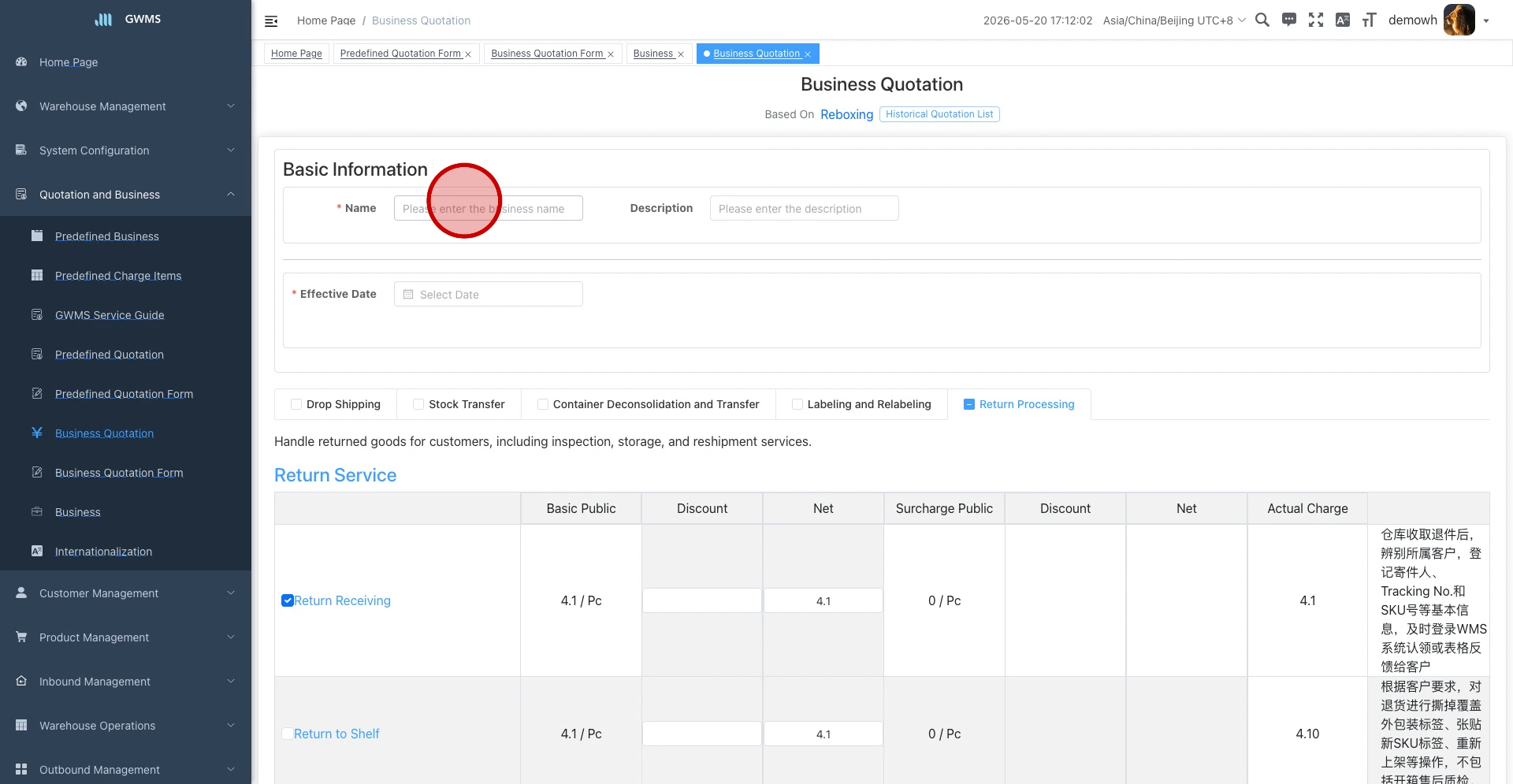Click the Quotation and Business icon

click(21, 194)
